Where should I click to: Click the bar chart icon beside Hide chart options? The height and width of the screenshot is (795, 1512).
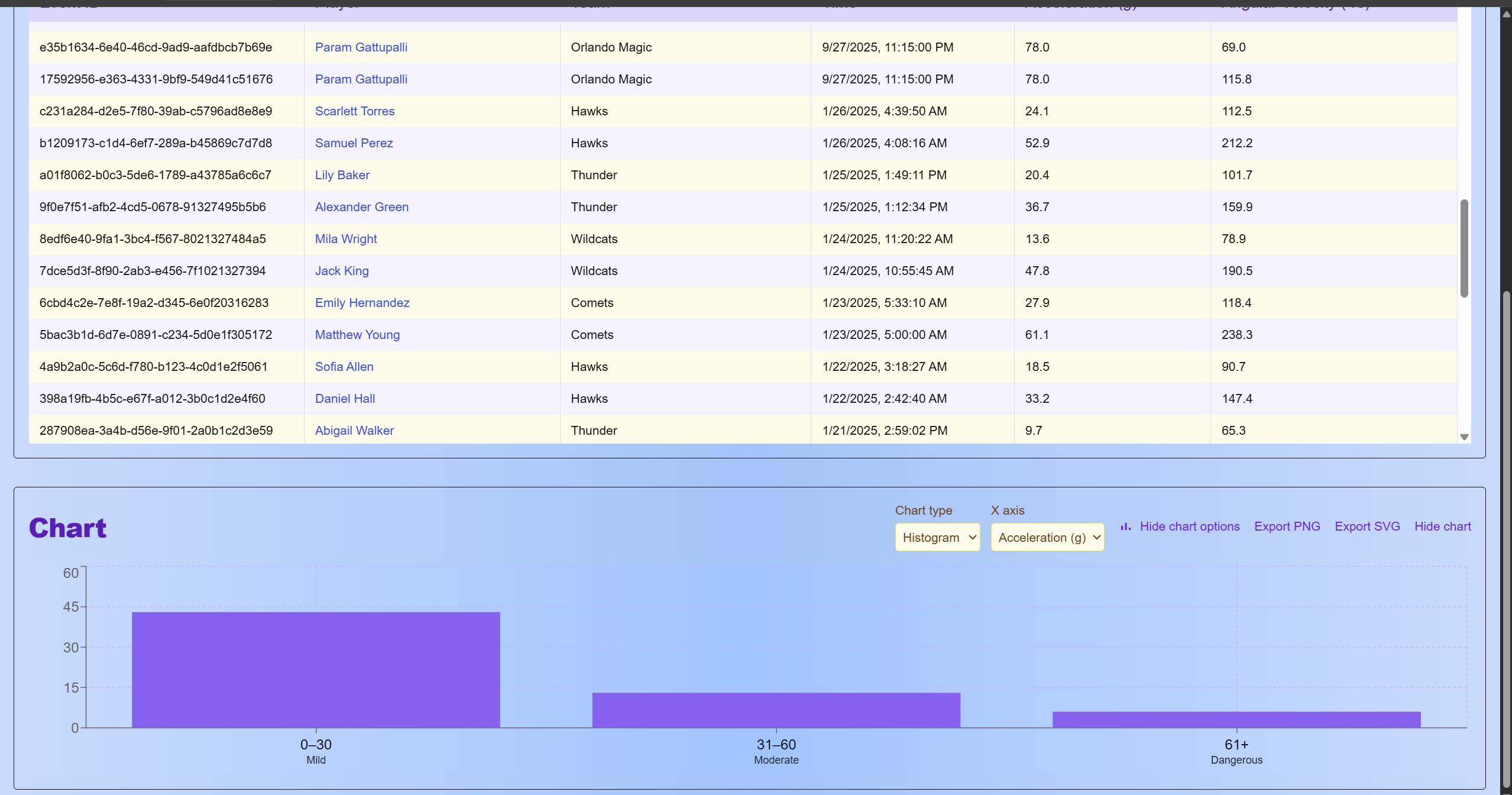coord(1125,526)
